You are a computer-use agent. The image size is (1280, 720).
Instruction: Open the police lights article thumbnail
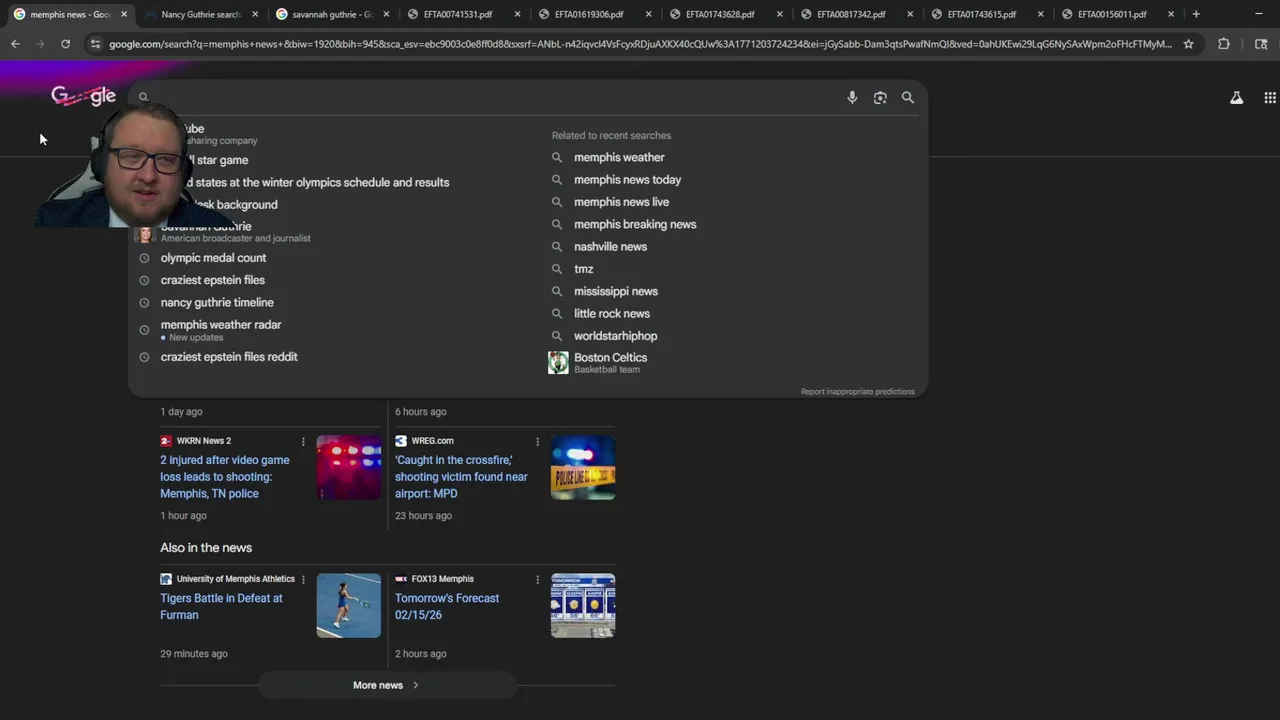tap(349, 467)
